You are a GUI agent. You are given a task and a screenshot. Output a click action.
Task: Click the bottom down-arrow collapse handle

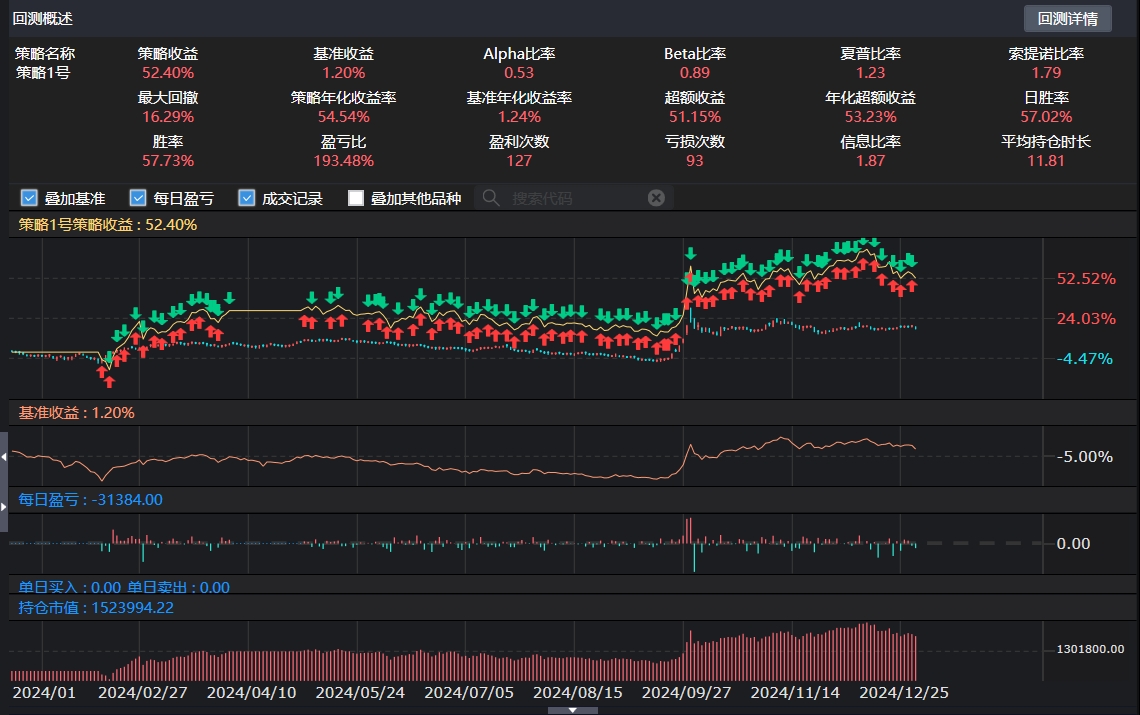(573, 710)
